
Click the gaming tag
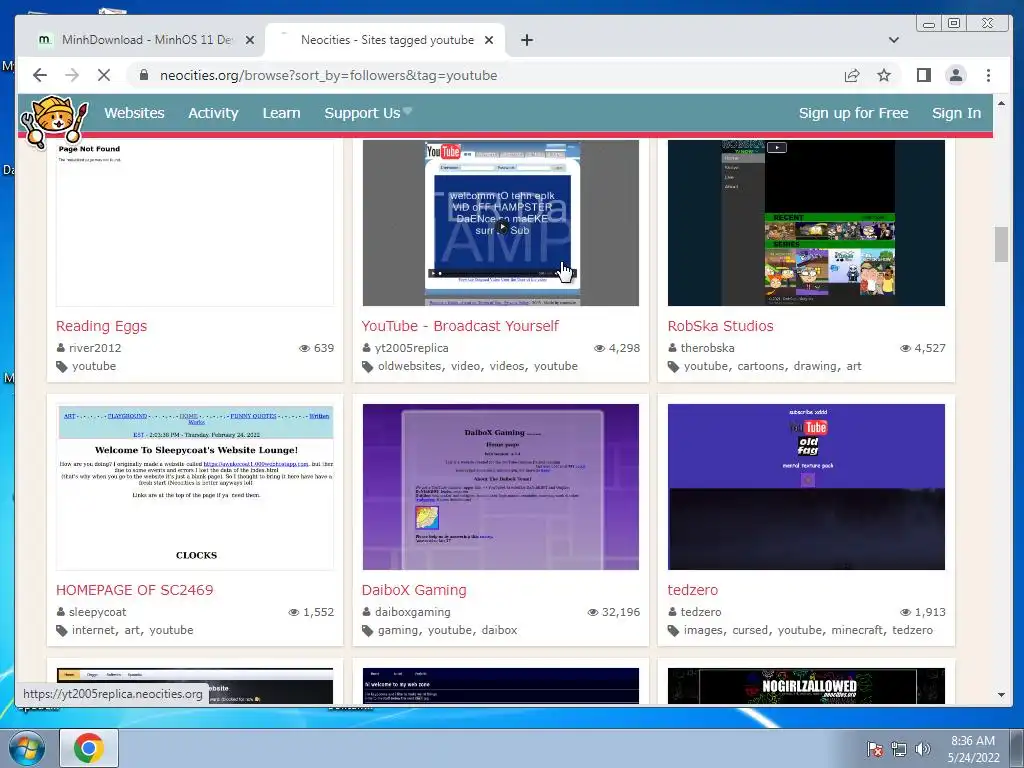point(398,630)
